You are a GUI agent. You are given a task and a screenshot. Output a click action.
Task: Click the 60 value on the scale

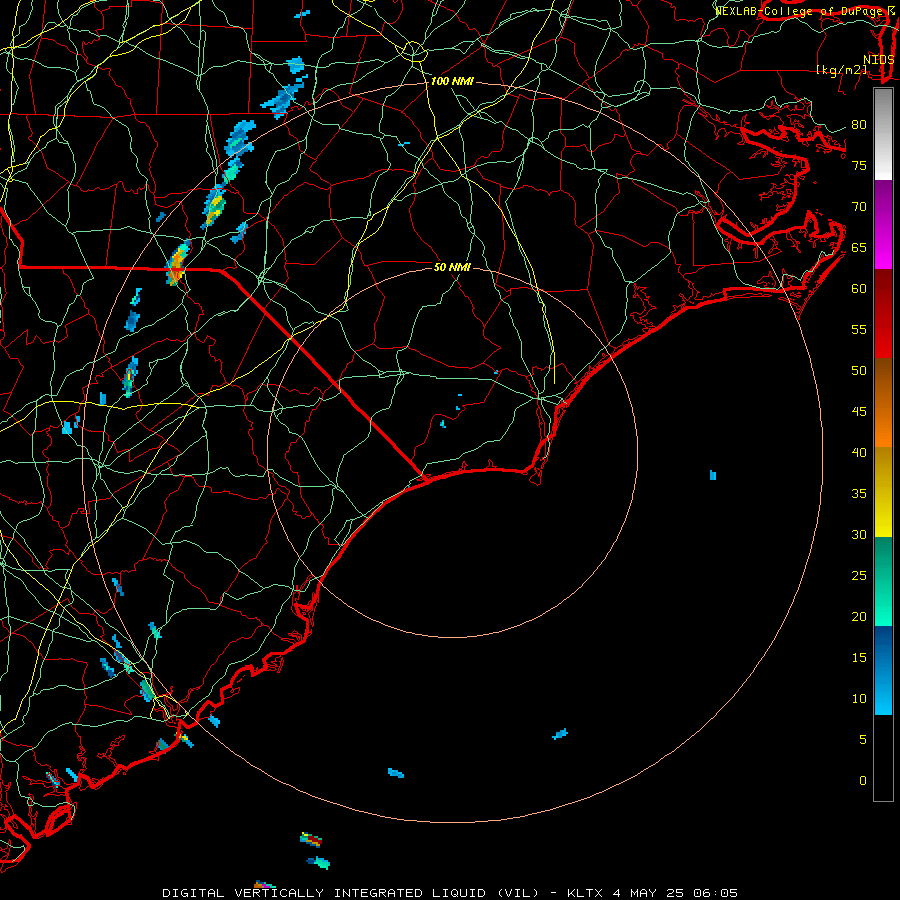(x=859, y=289)
